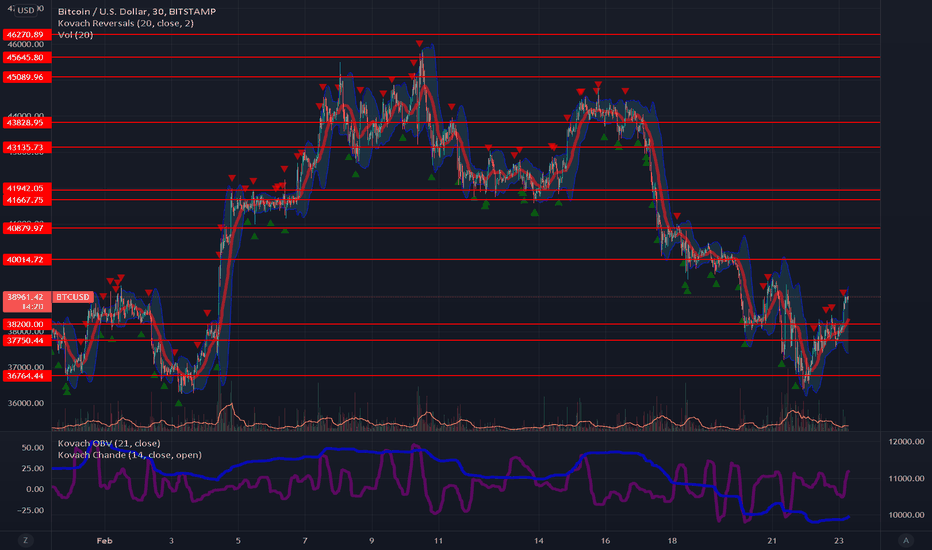Select the Kovach OBV indicator legend

point(109,444)
